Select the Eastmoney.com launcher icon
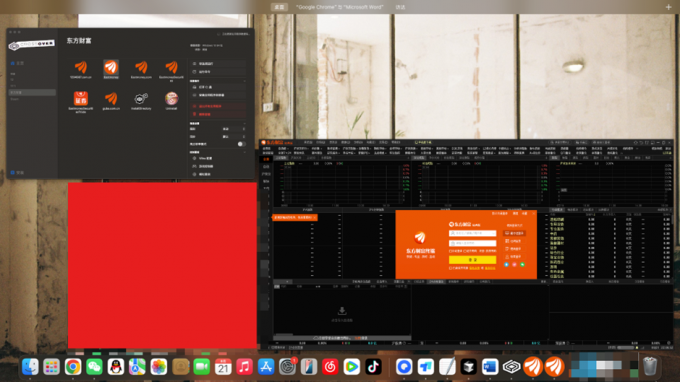 coord(141,67)
